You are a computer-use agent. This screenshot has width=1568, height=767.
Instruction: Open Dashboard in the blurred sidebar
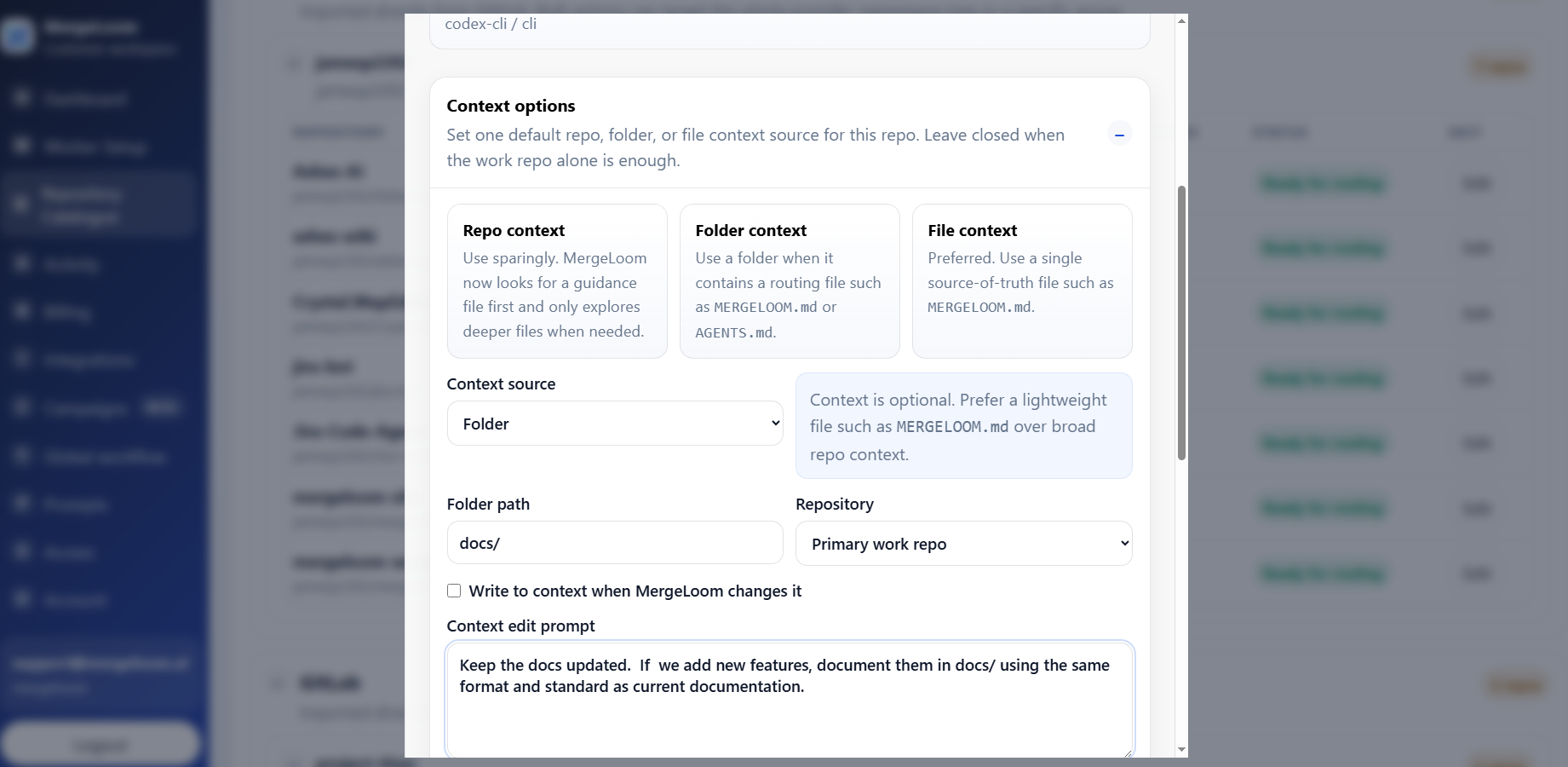pyautogui.click(x=85, y=99)
